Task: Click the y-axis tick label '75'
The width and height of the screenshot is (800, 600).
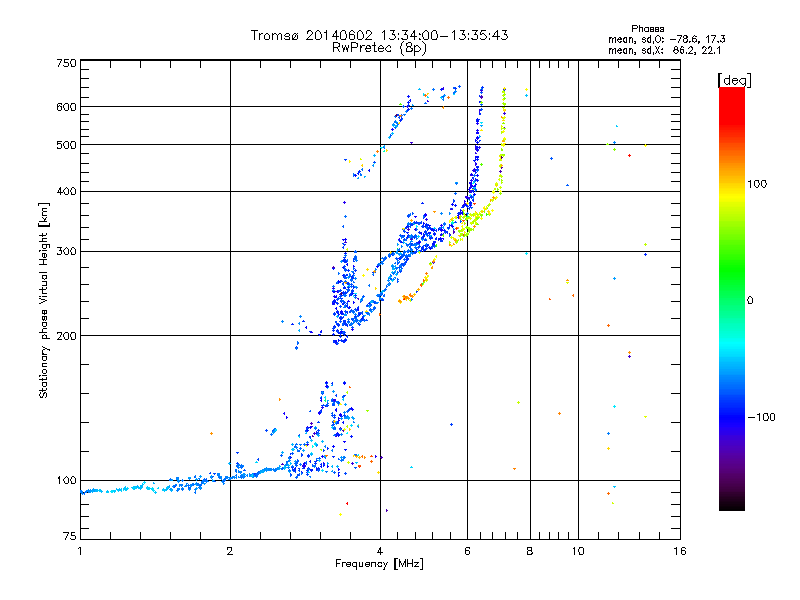Action: pos(70,536)
